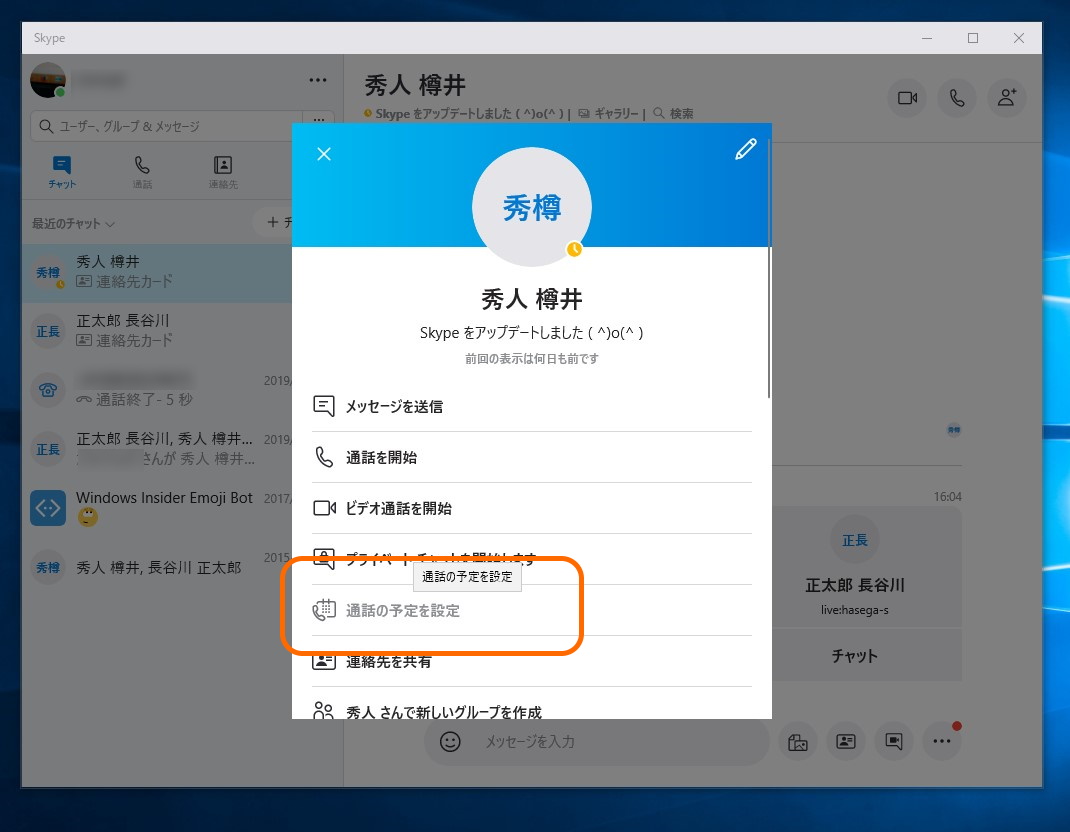Start a voice call using the phone icon

pyautogui.click(x=956, y=98)
